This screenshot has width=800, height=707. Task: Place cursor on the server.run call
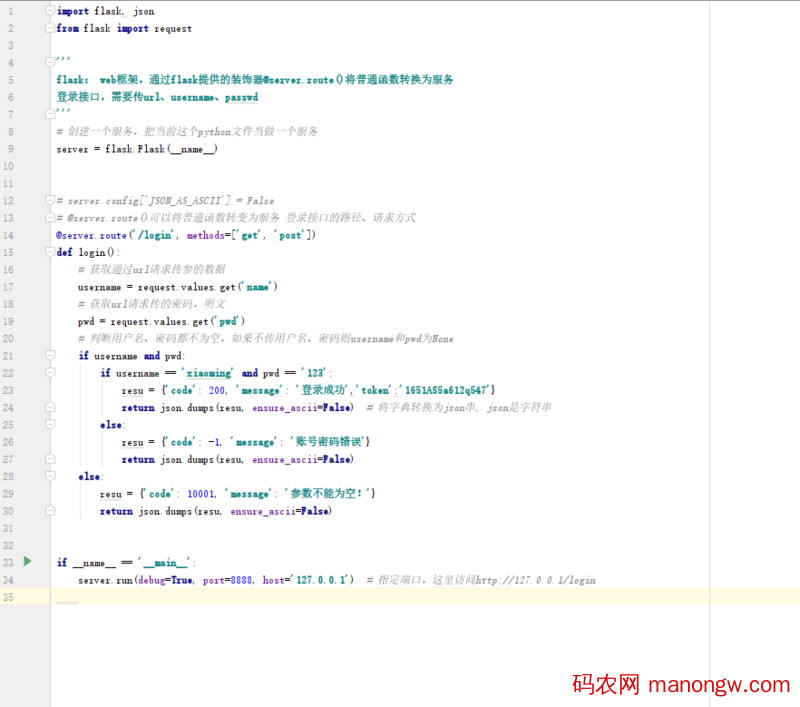pyautogui.click(x=105, y=580)
